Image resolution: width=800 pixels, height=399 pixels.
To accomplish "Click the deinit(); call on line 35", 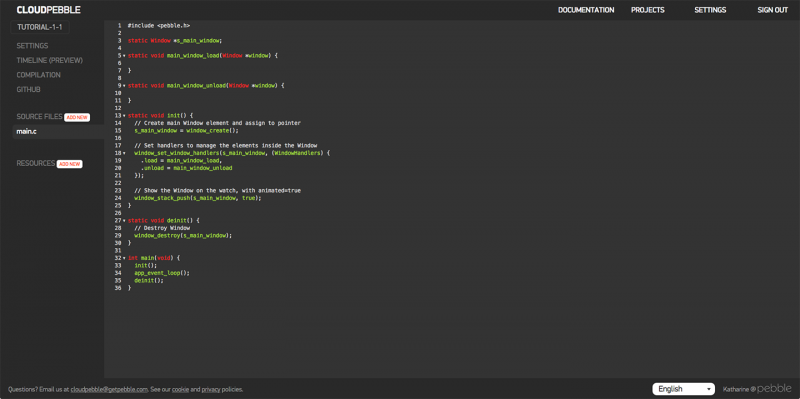I will [149, 281].
